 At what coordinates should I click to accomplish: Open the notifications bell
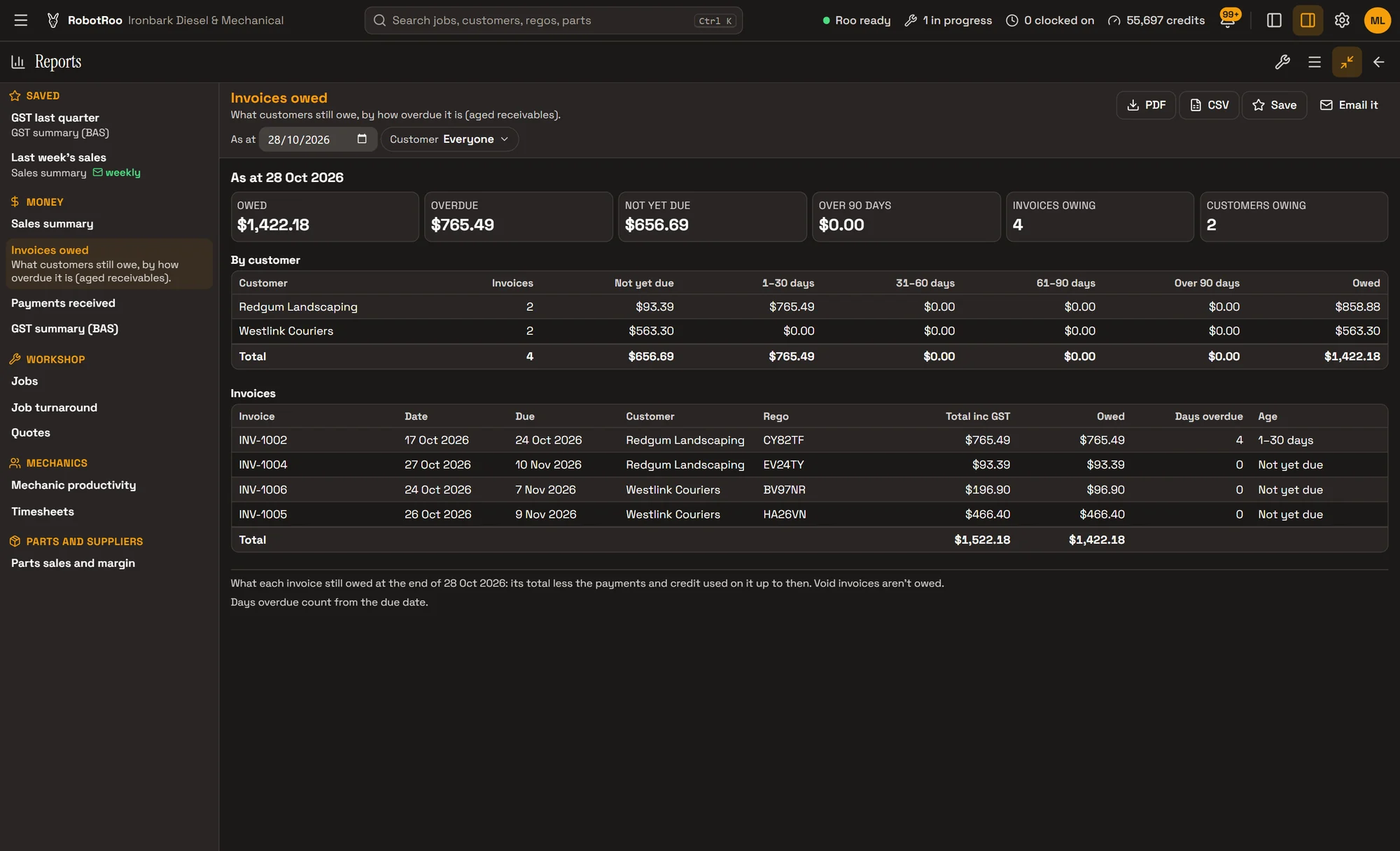(1228, 20)
